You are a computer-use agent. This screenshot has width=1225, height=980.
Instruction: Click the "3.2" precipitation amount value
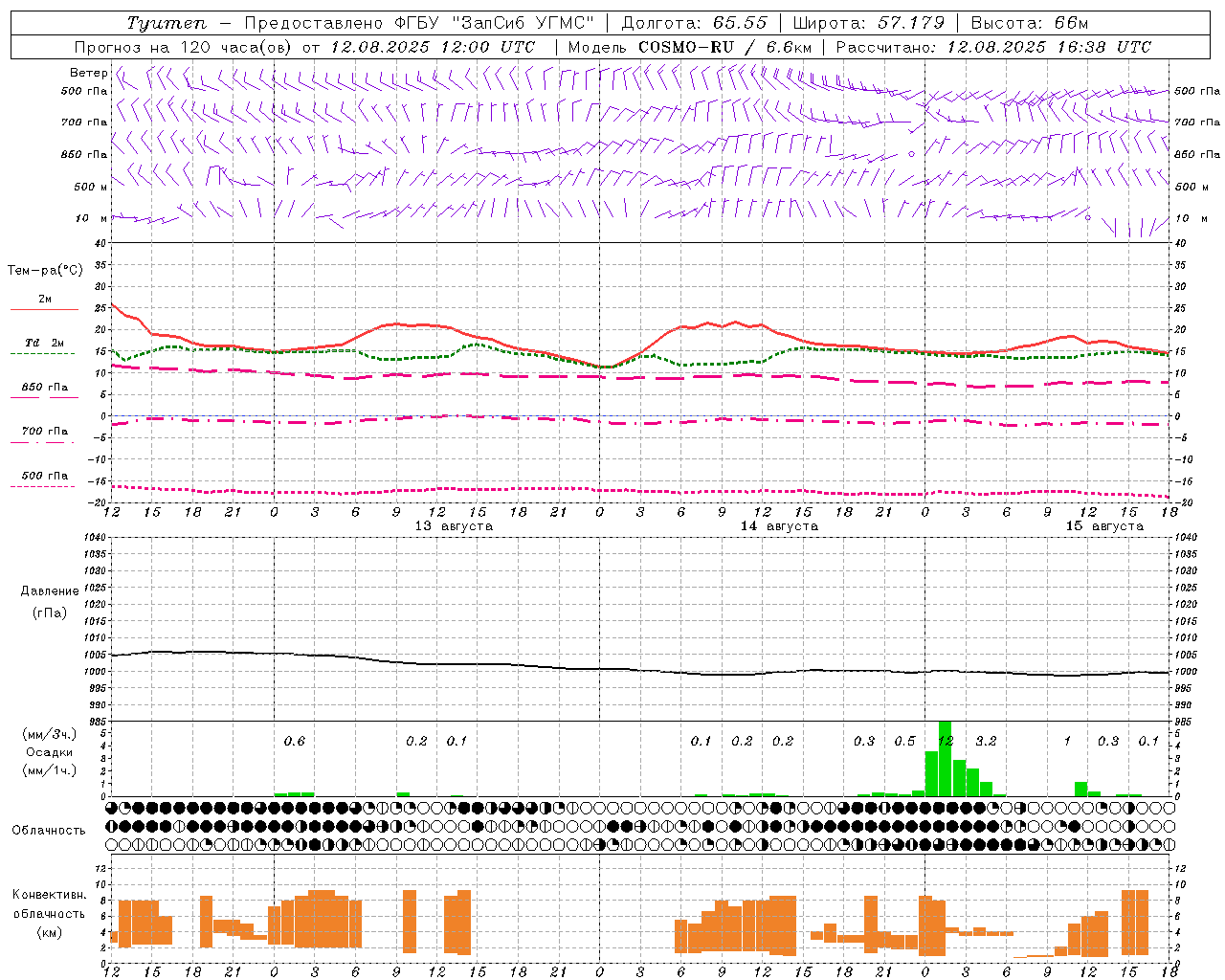pos(986,742)
